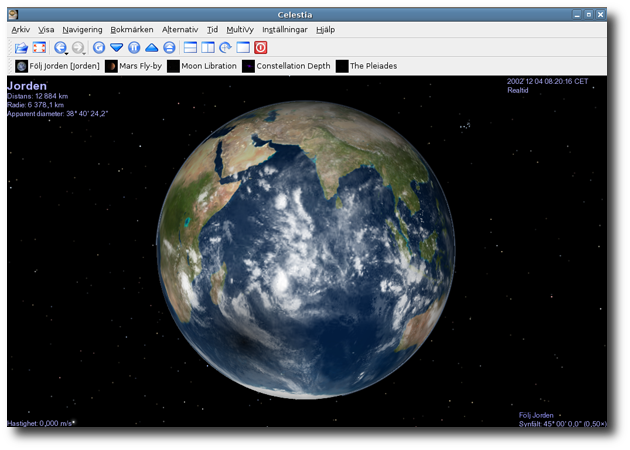This screenshot has height=450, width=630.
Task: Switch to single view icon
Action: tap(243, 47)
